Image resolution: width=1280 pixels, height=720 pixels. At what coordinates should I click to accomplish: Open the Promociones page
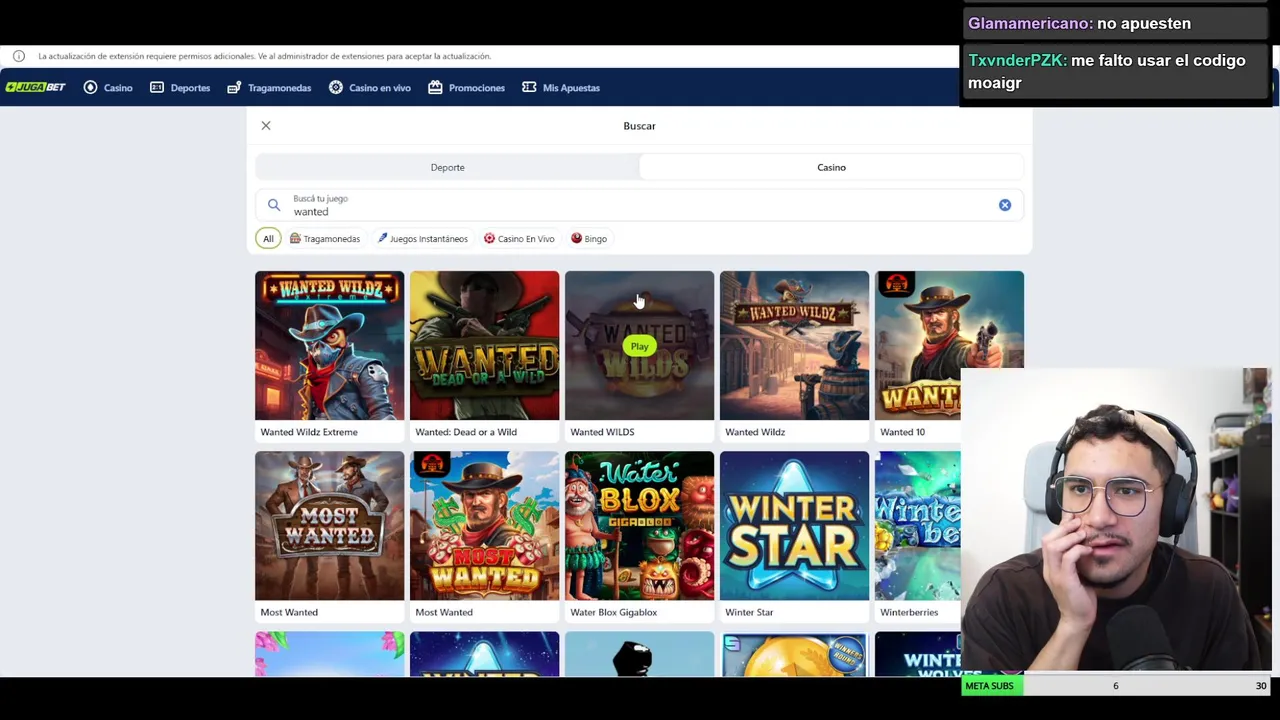click(466, 88)
